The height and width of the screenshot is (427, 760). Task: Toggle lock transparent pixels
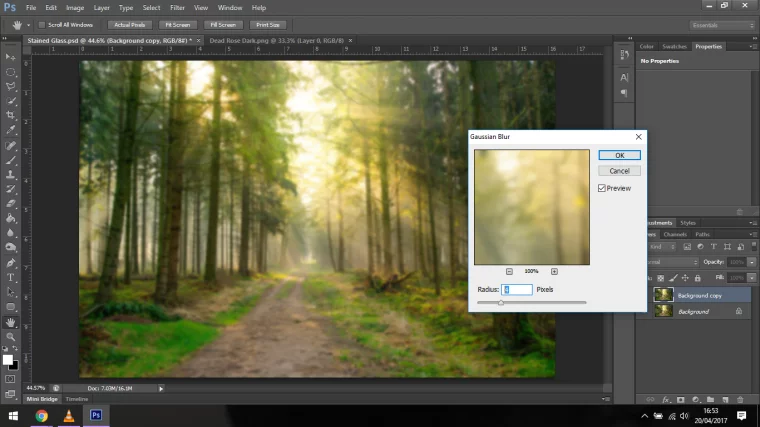click(661, 278)
